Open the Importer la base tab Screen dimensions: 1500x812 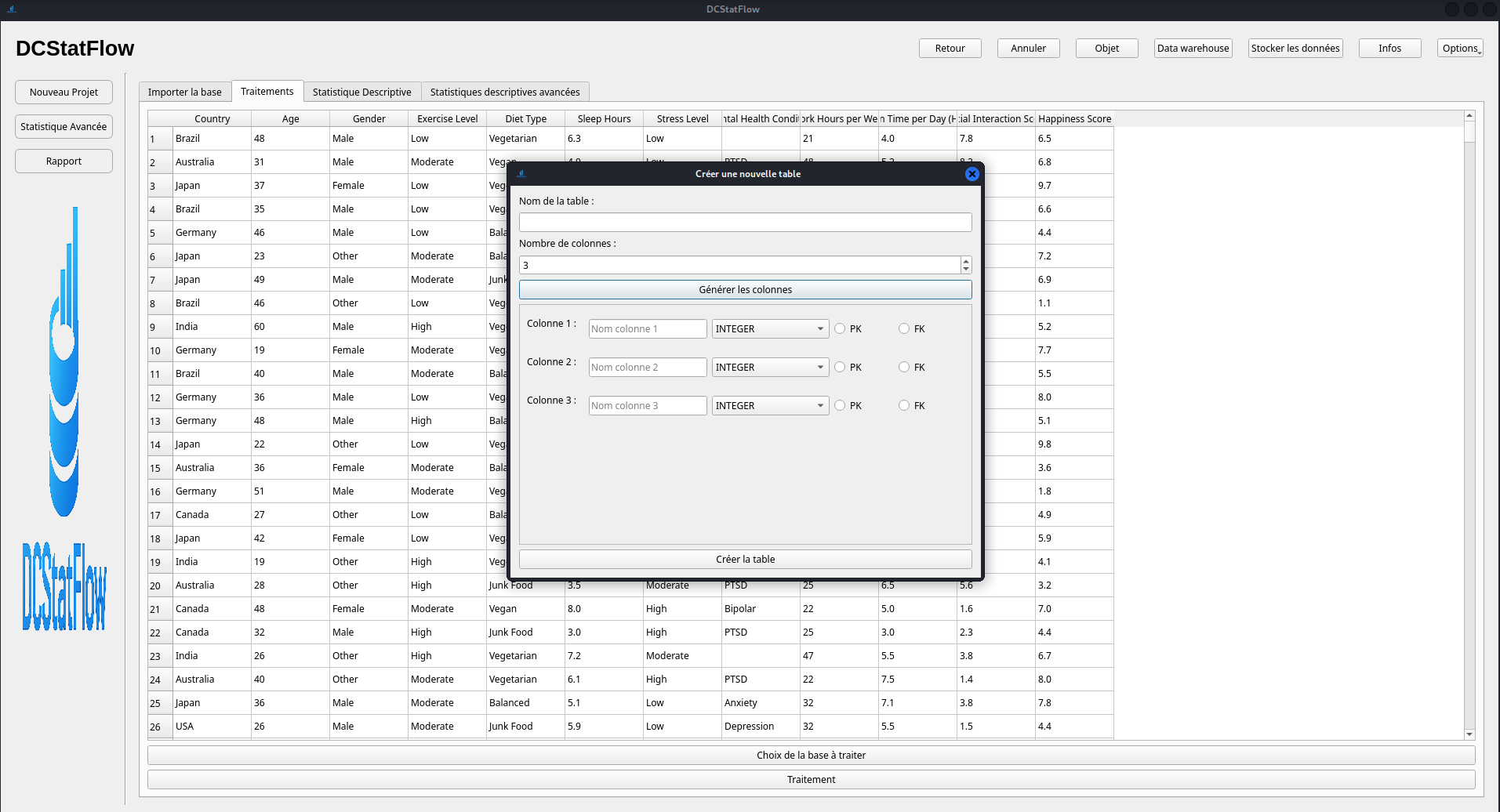(184, 92)
